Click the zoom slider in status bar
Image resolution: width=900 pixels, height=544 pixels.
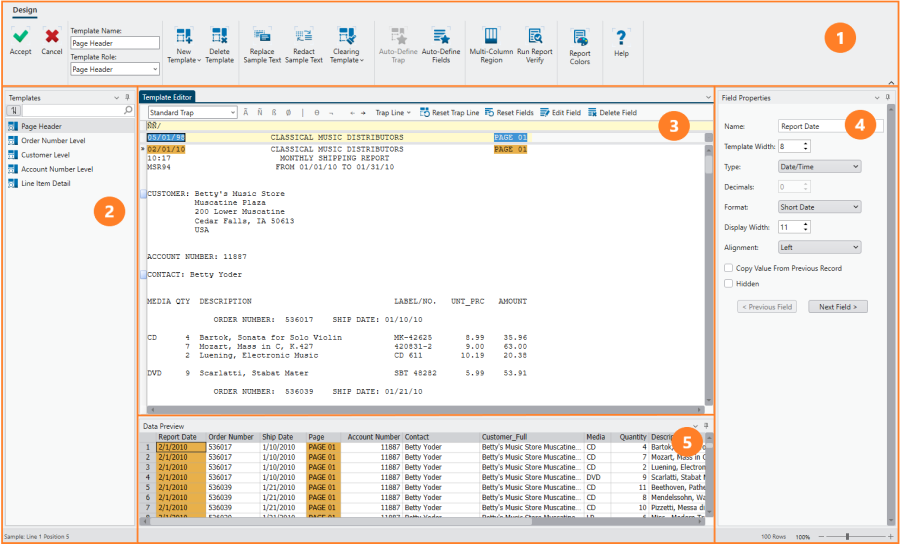tap(847, 537)
